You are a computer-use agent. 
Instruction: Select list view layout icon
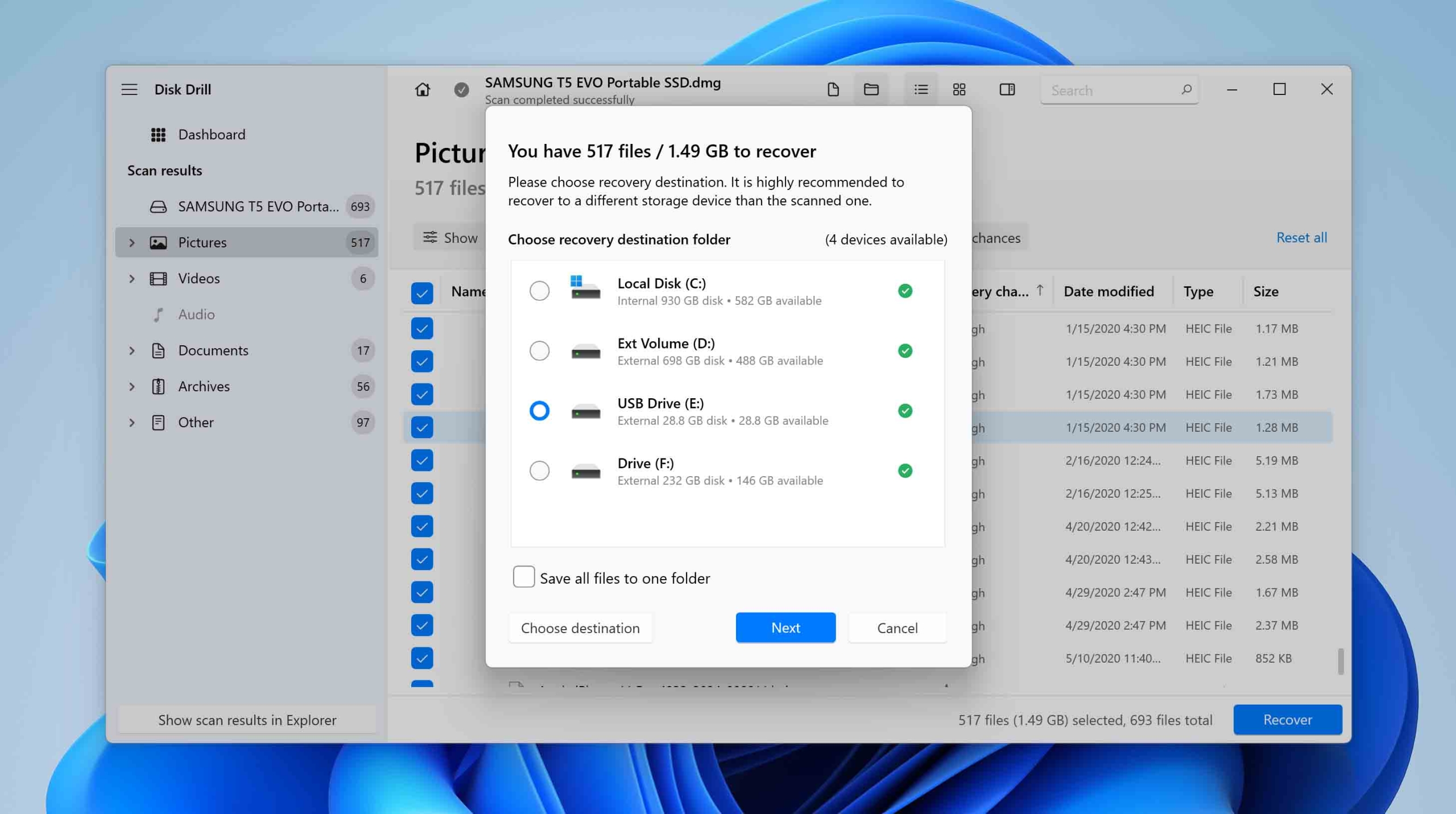921,89
